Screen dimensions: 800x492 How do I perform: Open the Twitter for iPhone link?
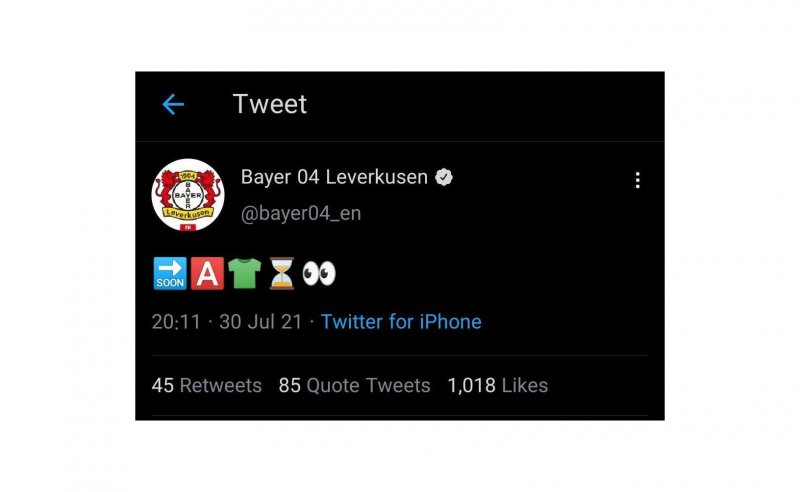tap(401, 322)
